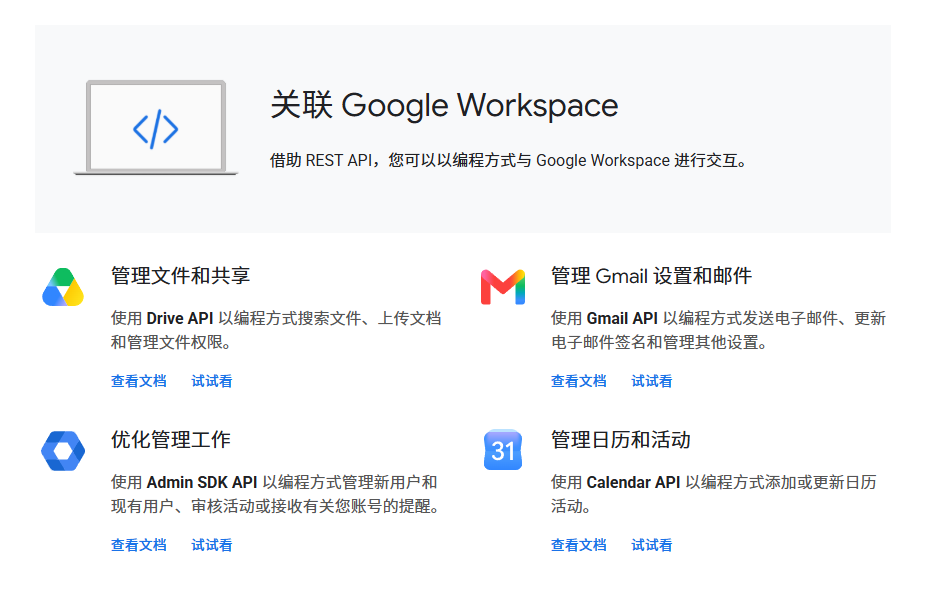The width and height of the screenshot is (925, 599).
Task: Open 试试看 link under 管理 Gmail 设置和邮件
Action: pyautogui.click(x=652, y=381)
